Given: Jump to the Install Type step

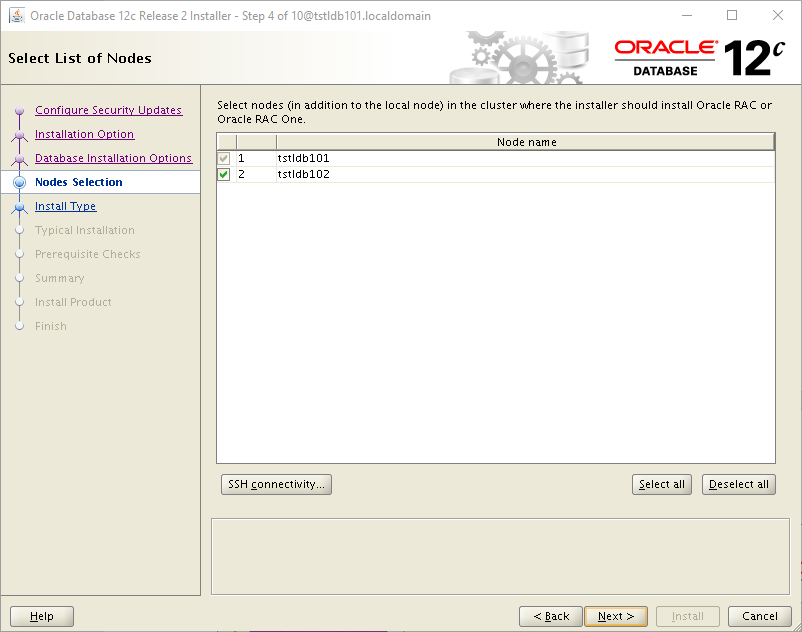Looking at the screenshot, I should click(x=65, y=206).
